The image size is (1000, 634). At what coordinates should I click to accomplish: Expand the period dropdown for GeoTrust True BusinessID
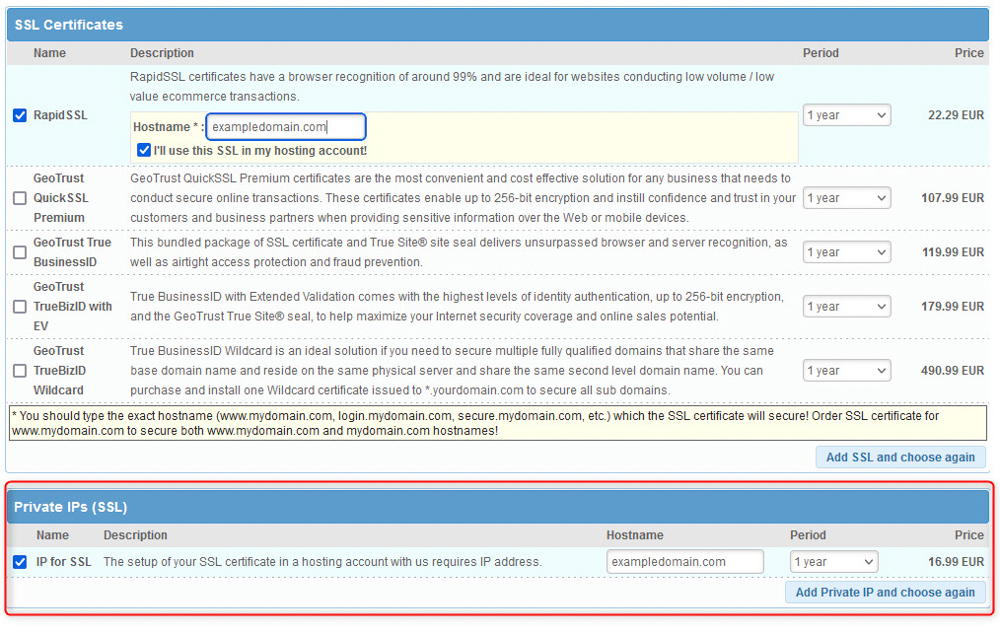[x=846, y=252]
